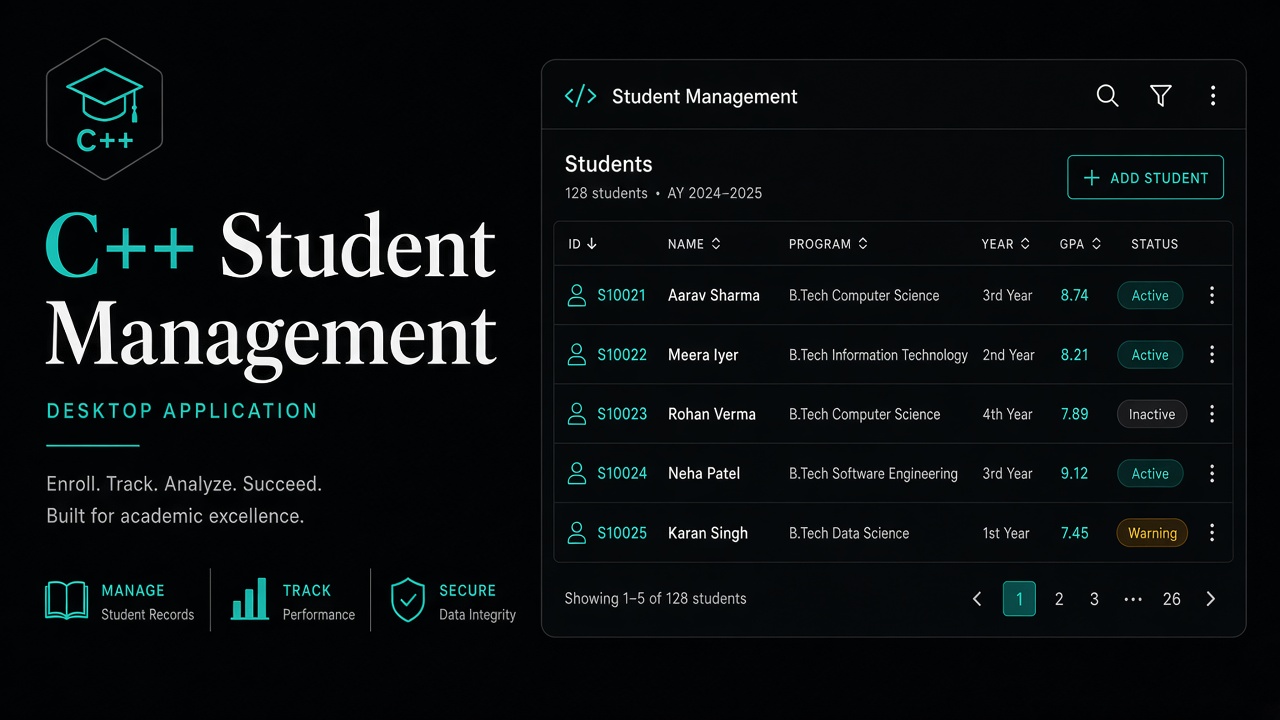
Task: Select page 1 in pagination
Action: click(1019, 599)
